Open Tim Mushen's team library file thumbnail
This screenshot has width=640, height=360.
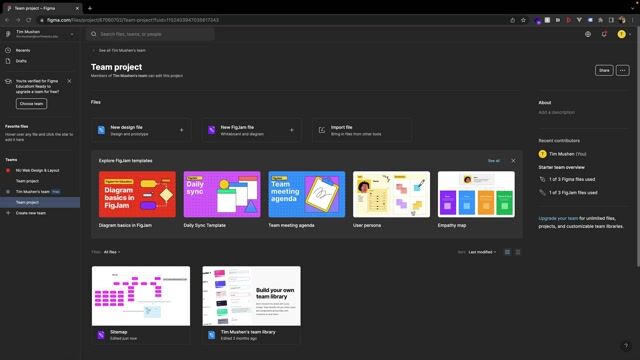(x=251, y=296)
